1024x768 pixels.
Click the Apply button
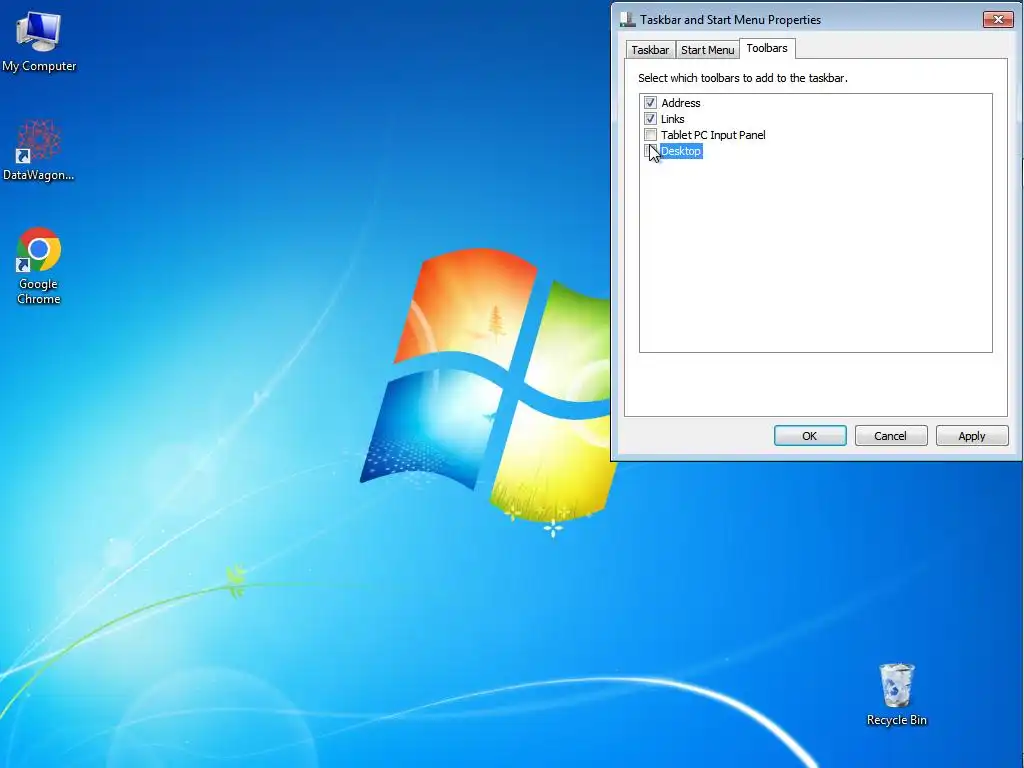(972, 436)
